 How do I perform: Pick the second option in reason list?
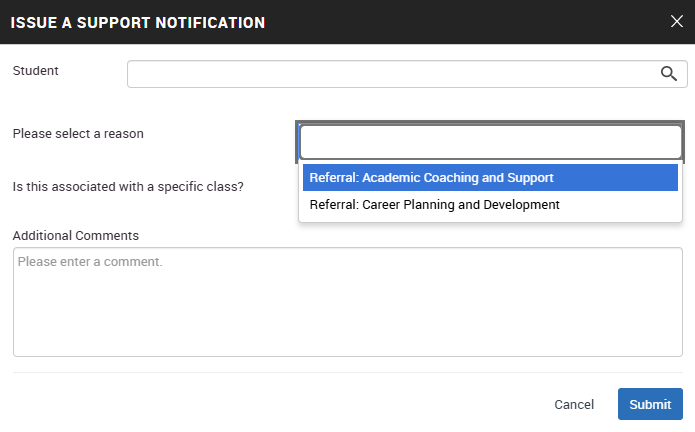[434, 205]
